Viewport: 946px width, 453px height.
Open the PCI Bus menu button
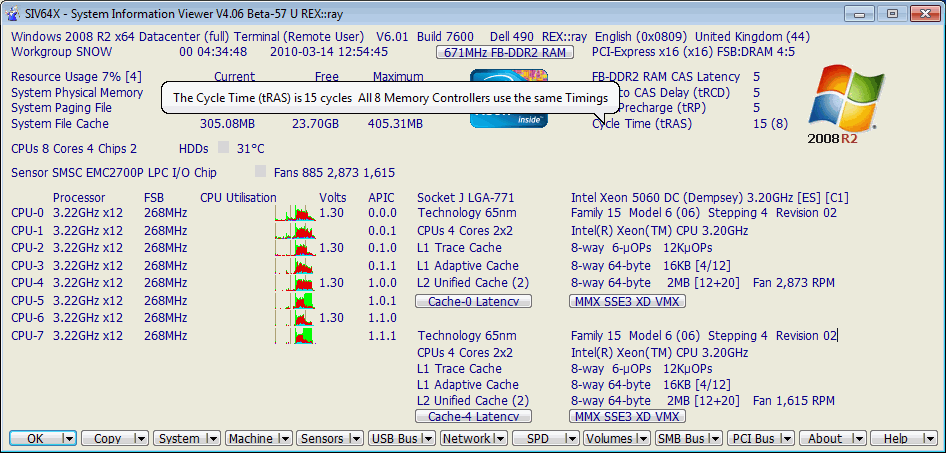pos(754,439)
